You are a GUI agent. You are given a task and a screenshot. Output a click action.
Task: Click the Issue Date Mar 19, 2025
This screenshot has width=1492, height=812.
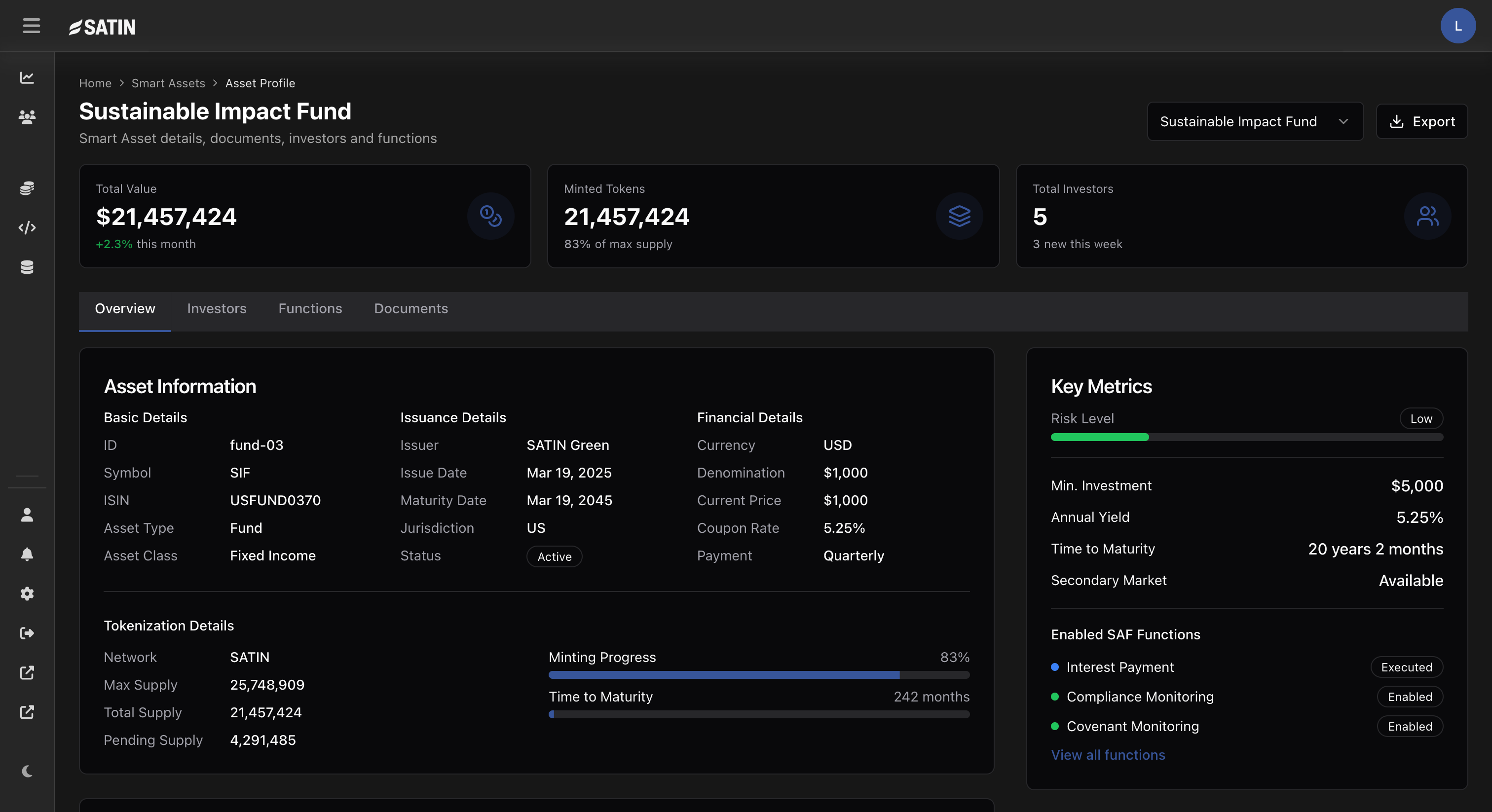pos(569,473)
